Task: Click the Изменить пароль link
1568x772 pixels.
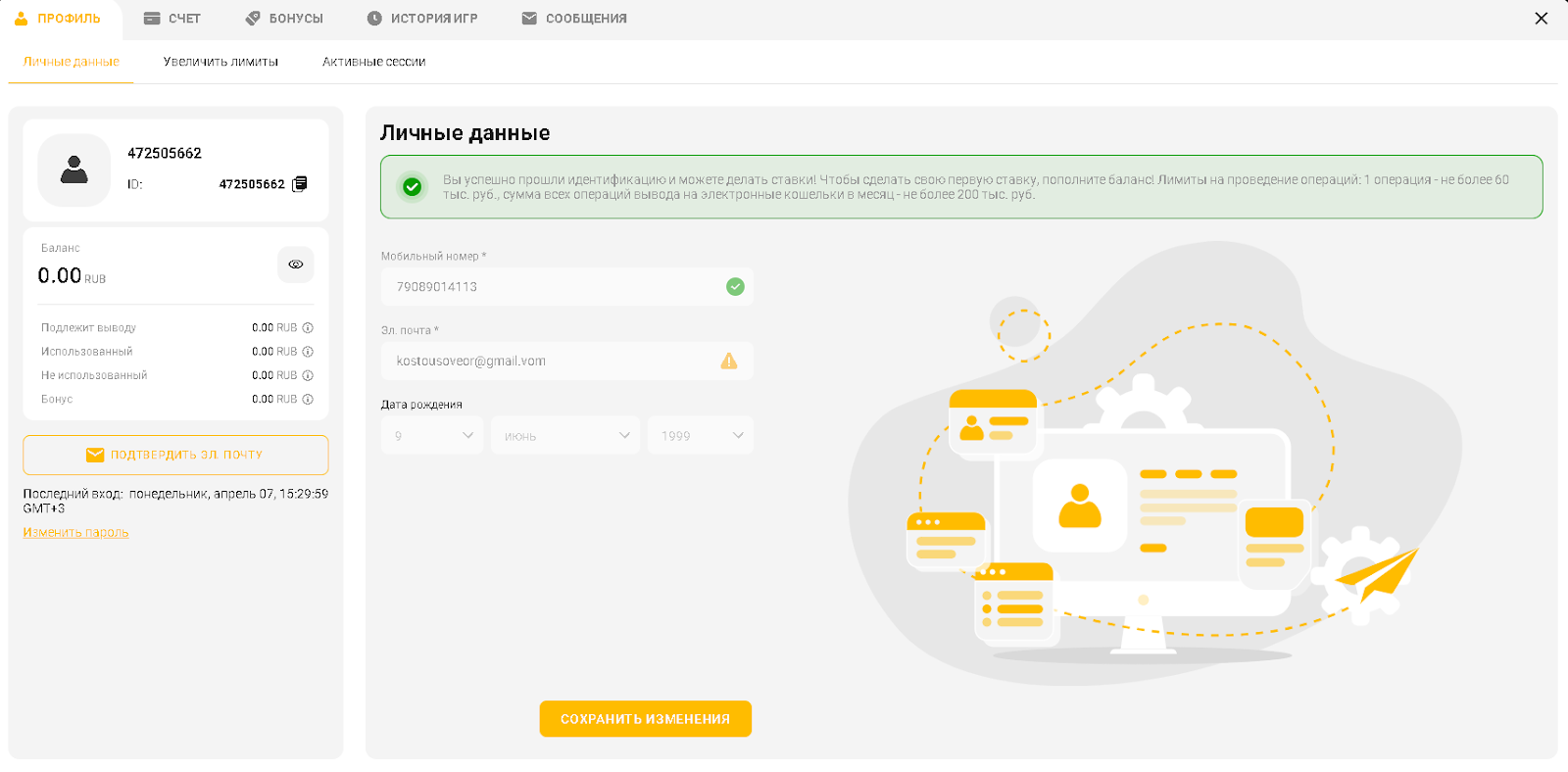Action: (x=75, y=532)
